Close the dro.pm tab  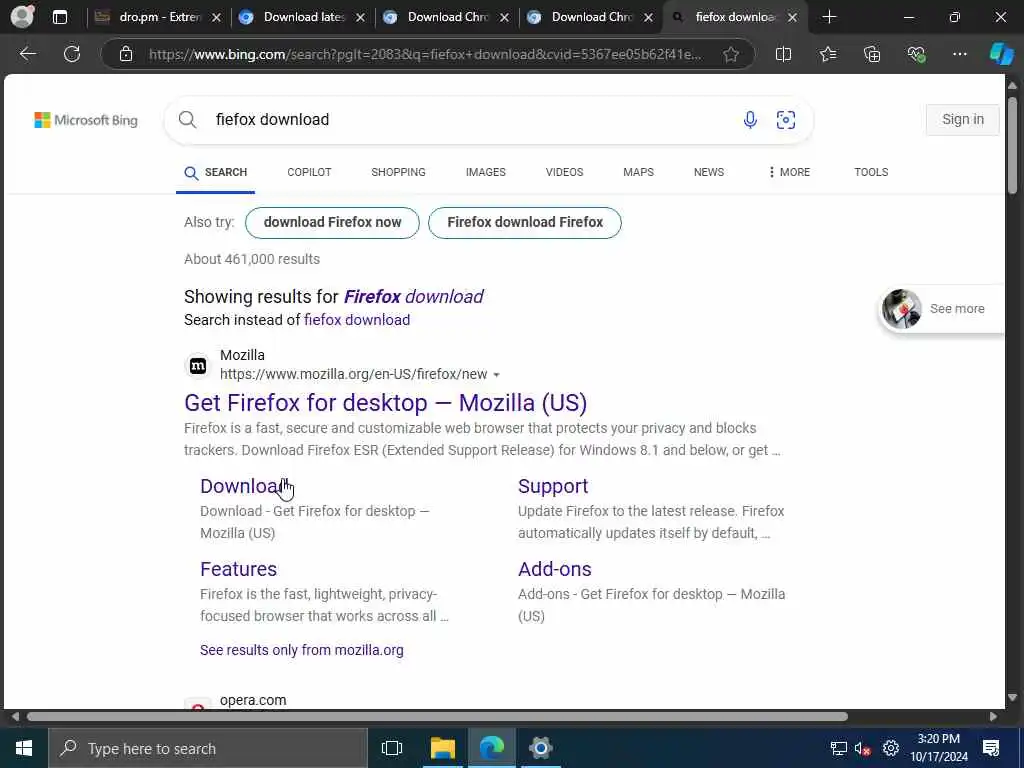click(217, 18)
